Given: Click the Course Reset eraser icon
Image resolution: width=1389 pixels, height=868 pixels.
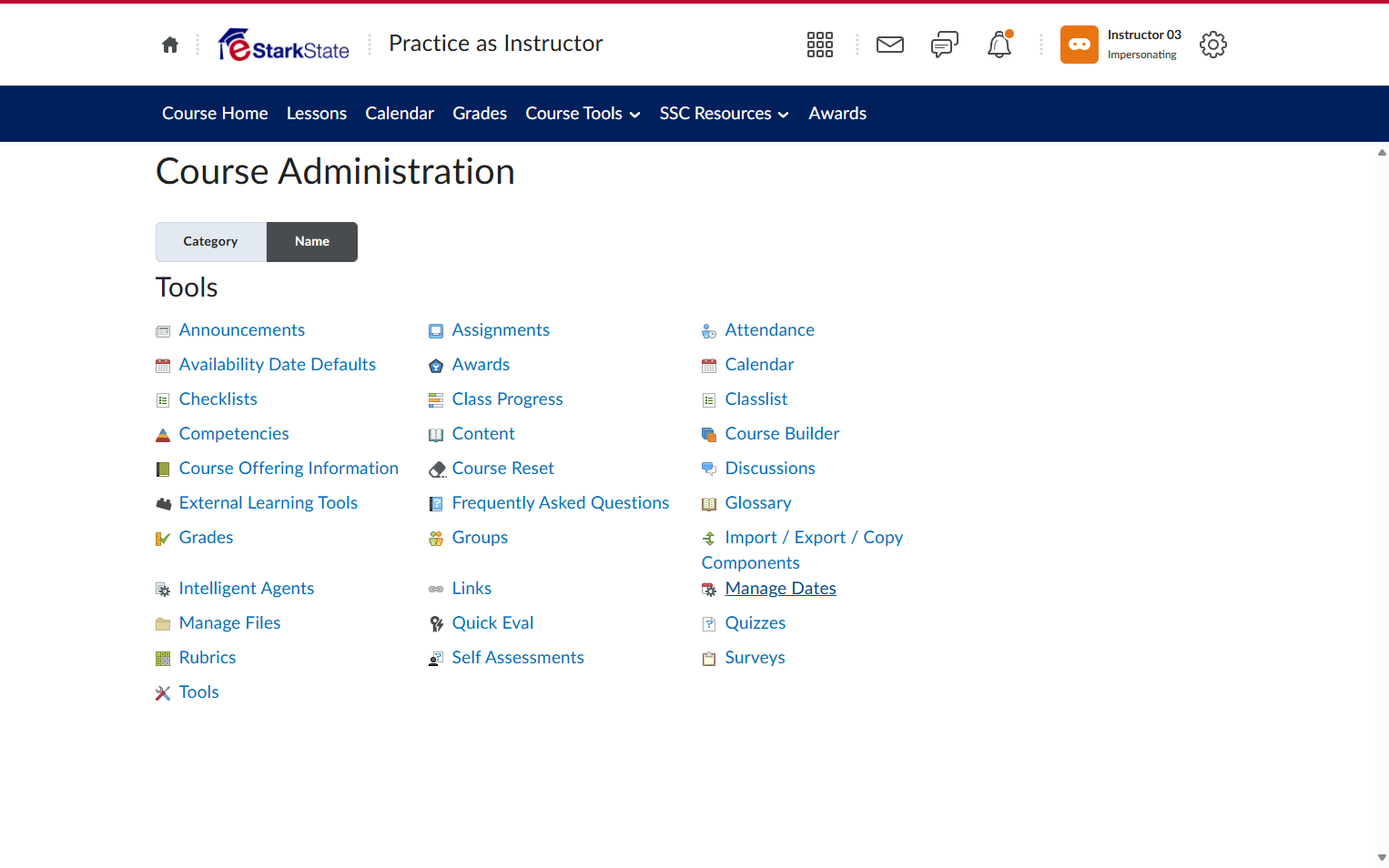Looking at the screenshot, I should (x=437, y=469).
